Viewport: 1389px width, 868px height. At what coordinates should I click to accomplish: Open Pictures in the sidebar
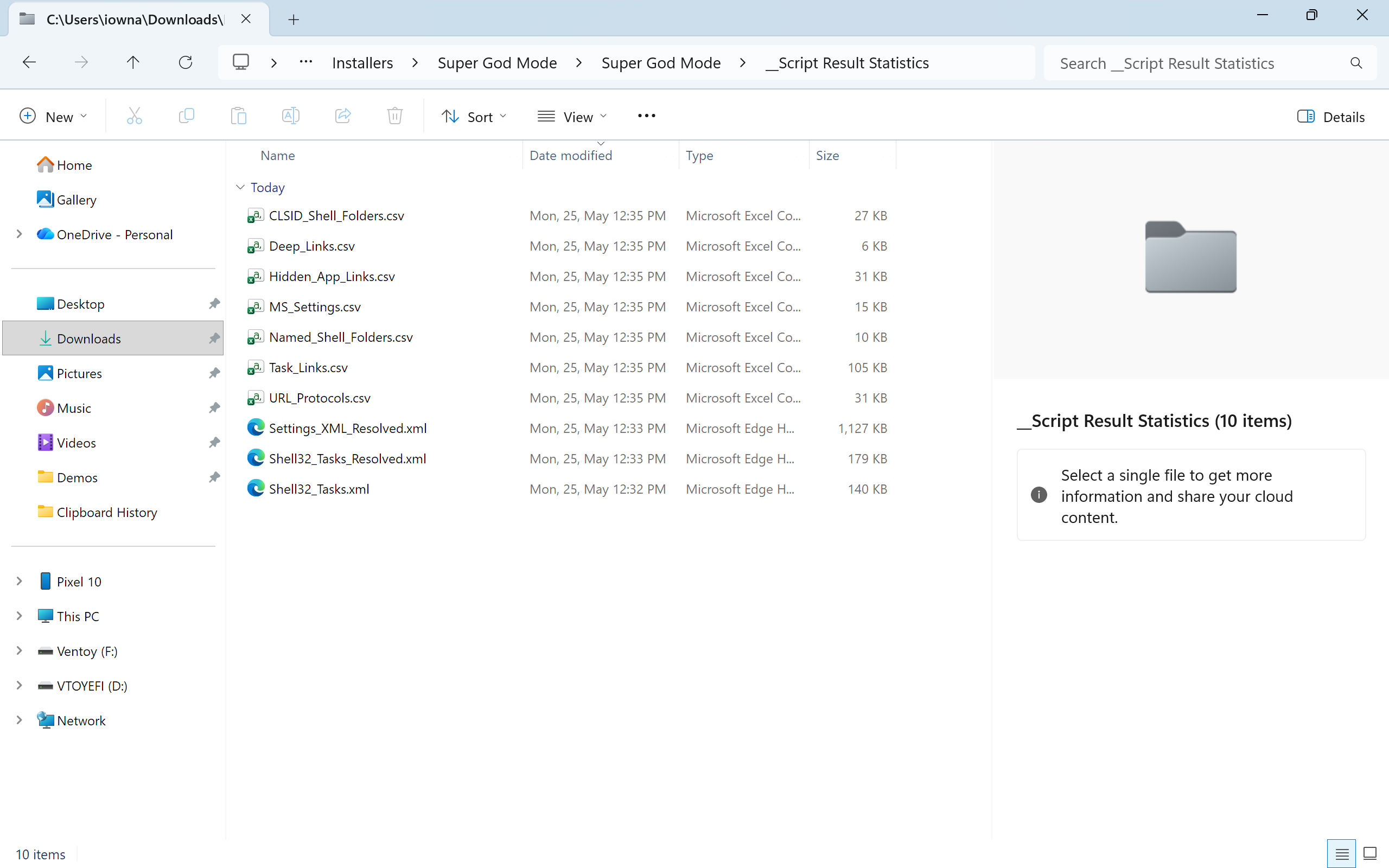[79, 373]
